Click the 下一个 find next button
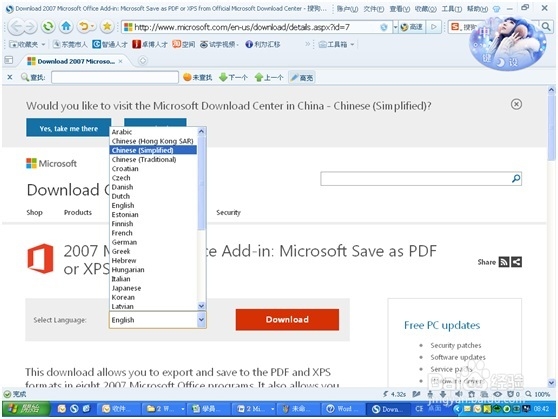Screen dimensions: 558x419 click(x=233, y=77)
